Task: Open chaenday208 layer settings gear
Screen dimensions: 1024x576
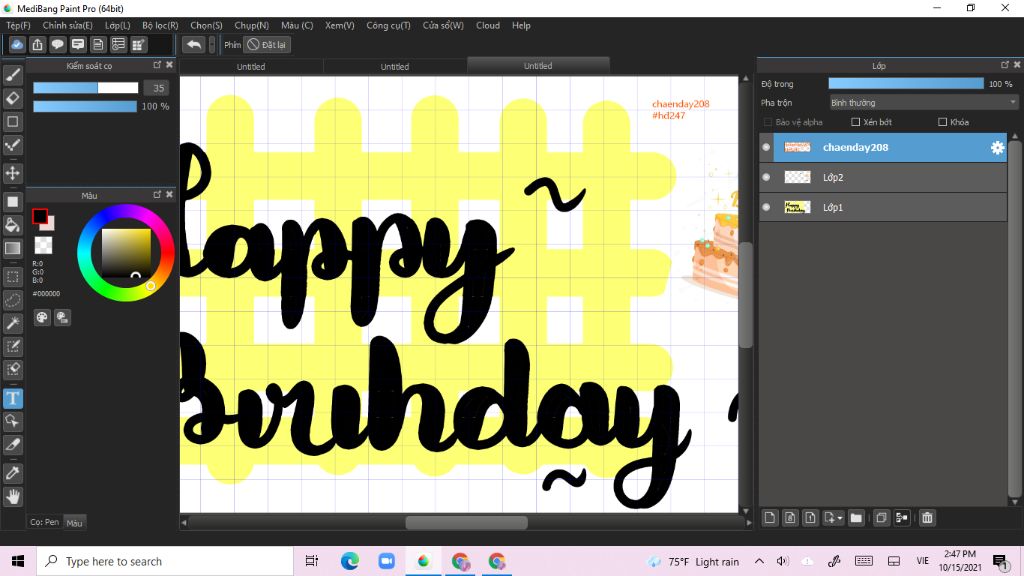Action: [x=997, y=148]
